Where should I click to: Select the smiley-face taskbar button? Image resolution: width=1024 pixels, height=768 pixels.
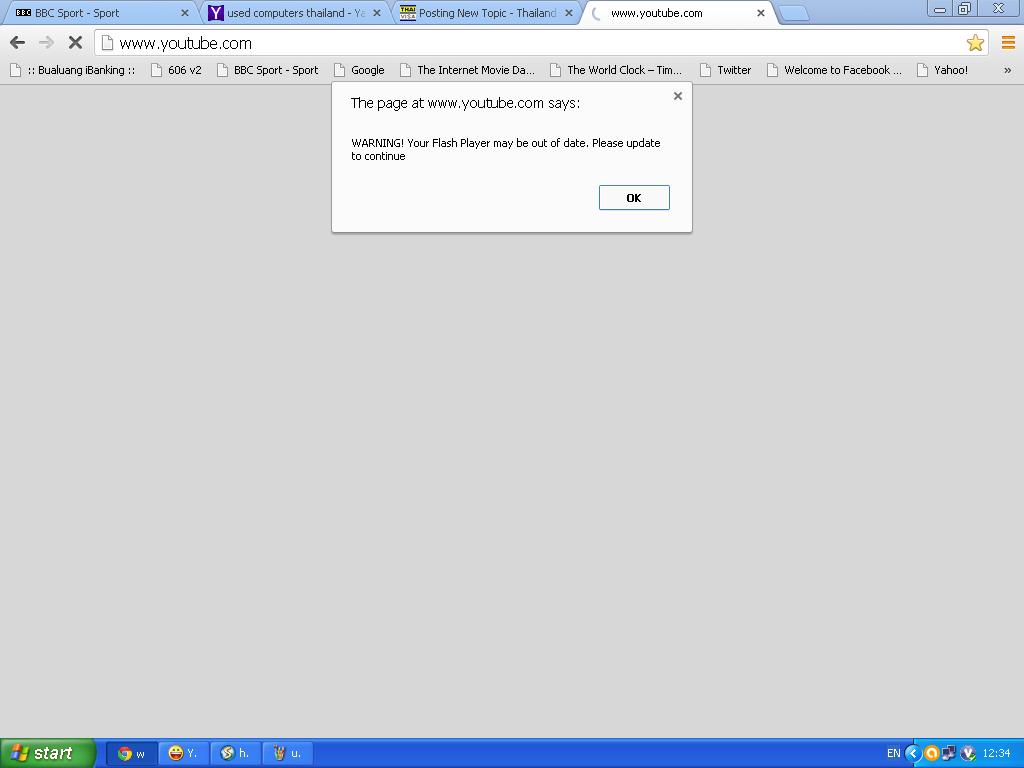183,753
